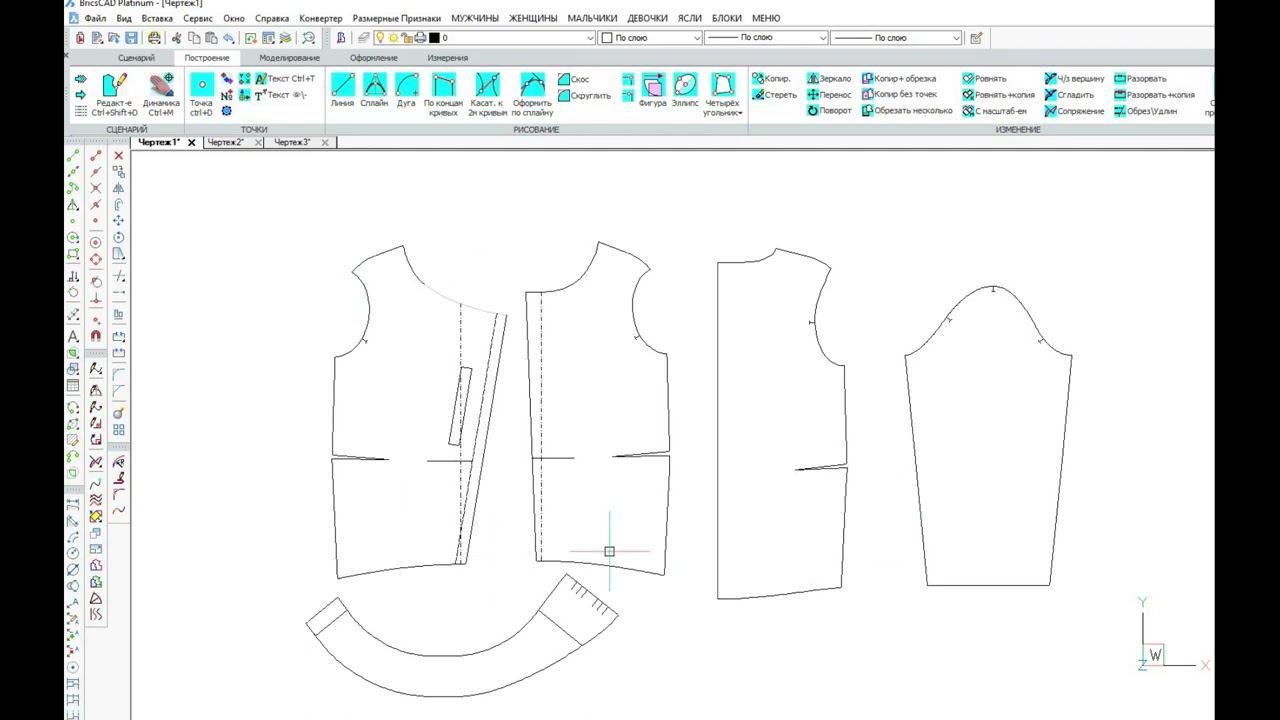Viewport: 1280px width, 720px height.
Task: Click Копир без точек command
Action: pyautogui.click(x=899, y=95)
